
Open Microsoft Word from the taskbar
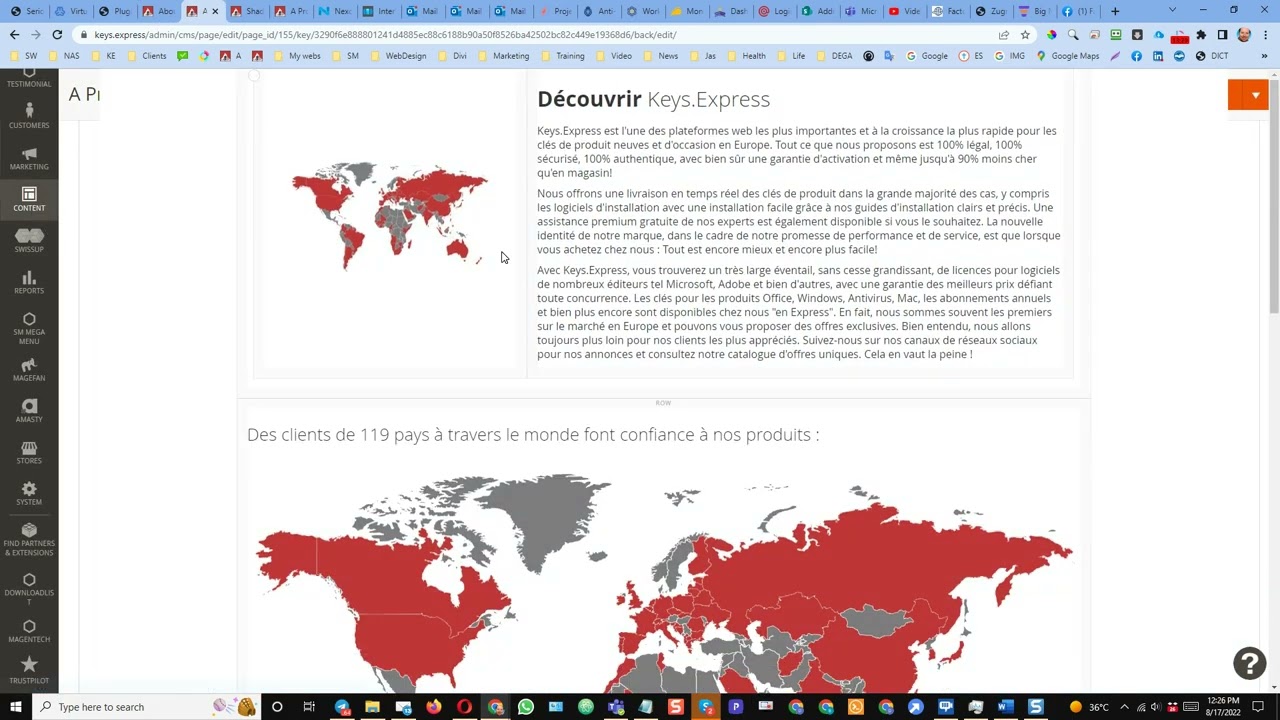coord(1005,707)
